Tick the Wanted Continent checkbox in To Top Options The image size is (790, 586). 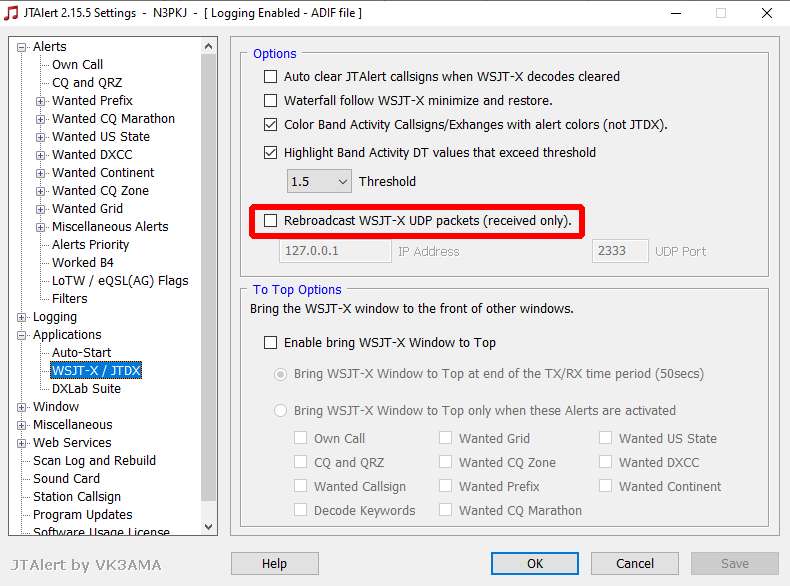pos(606,486)
